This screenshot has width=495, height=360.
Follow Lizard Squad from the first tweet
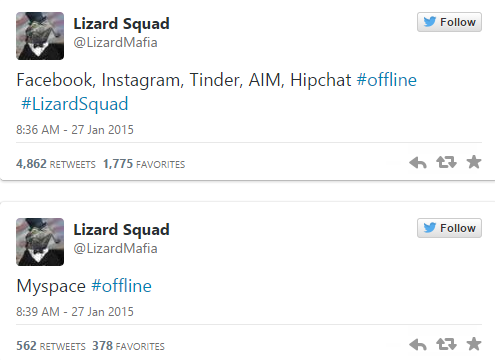coord(449,22)
